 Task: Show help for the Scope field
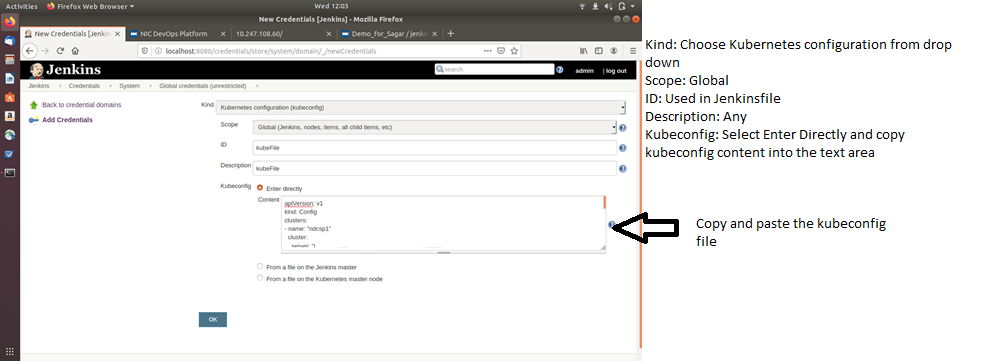point(623,128)
